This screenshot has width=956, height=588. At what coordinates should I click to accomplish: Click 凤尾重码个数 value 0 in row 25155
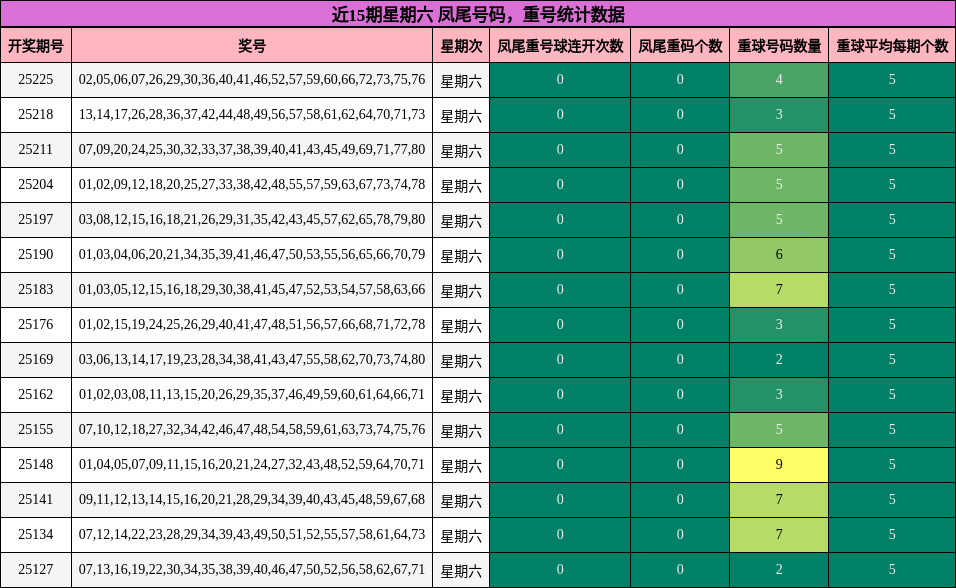(680, 429)
